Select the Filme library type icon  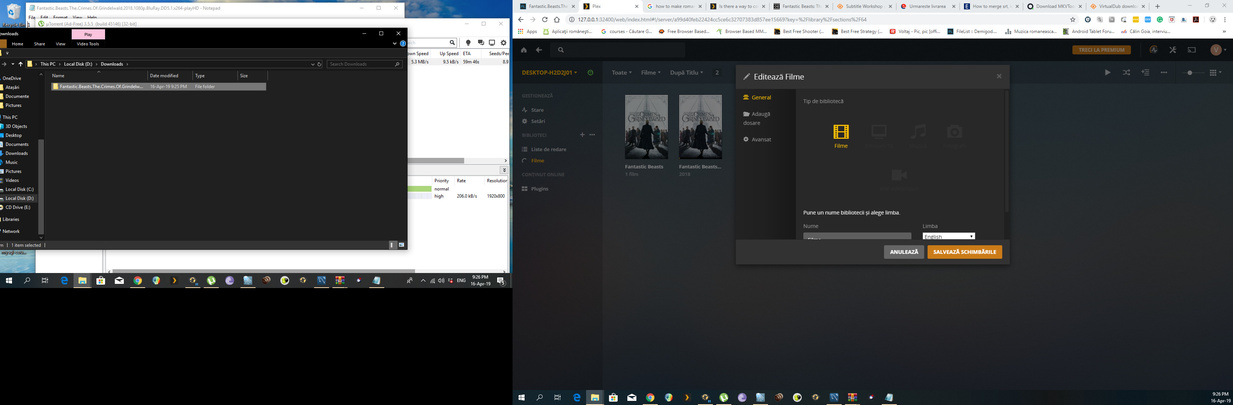(841, 136)
